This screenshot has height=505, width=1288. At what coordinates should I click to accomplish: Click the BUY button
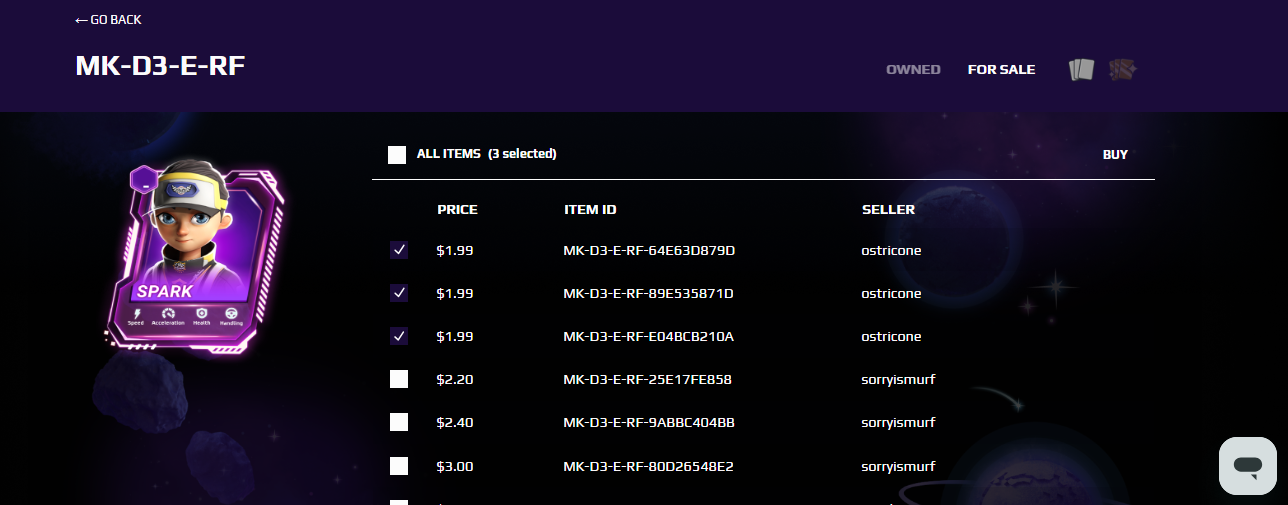pyautogui.click(x=1115, y=155)
